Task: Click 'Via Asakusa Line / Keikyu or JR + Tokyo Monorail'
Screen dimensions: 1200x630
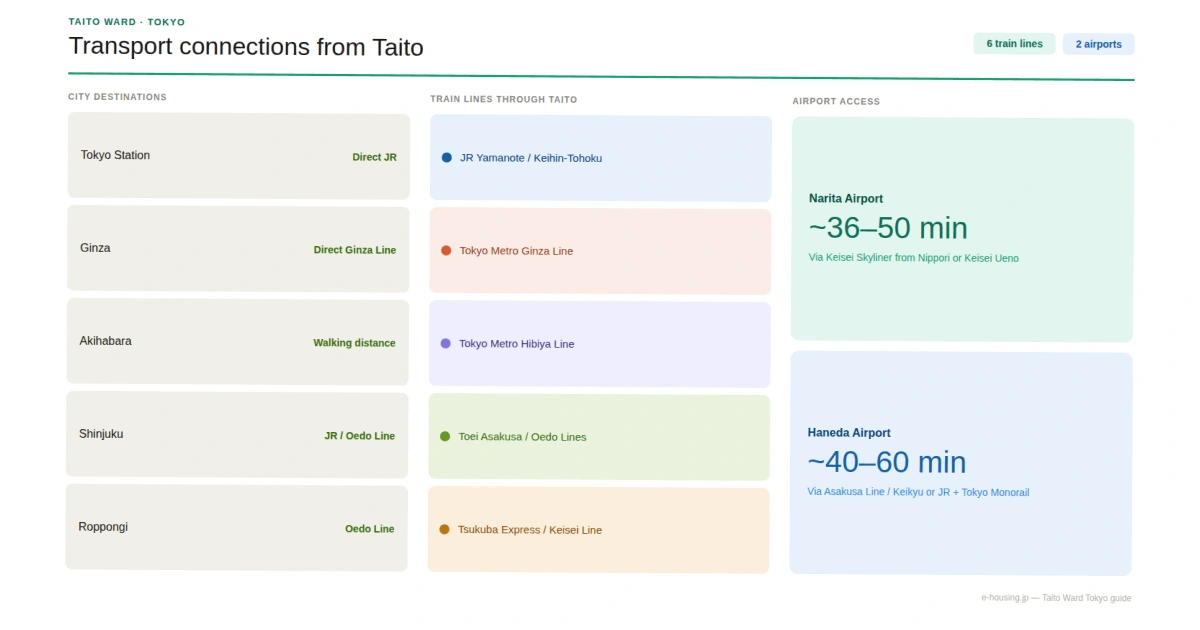Action: click(918, 492)
